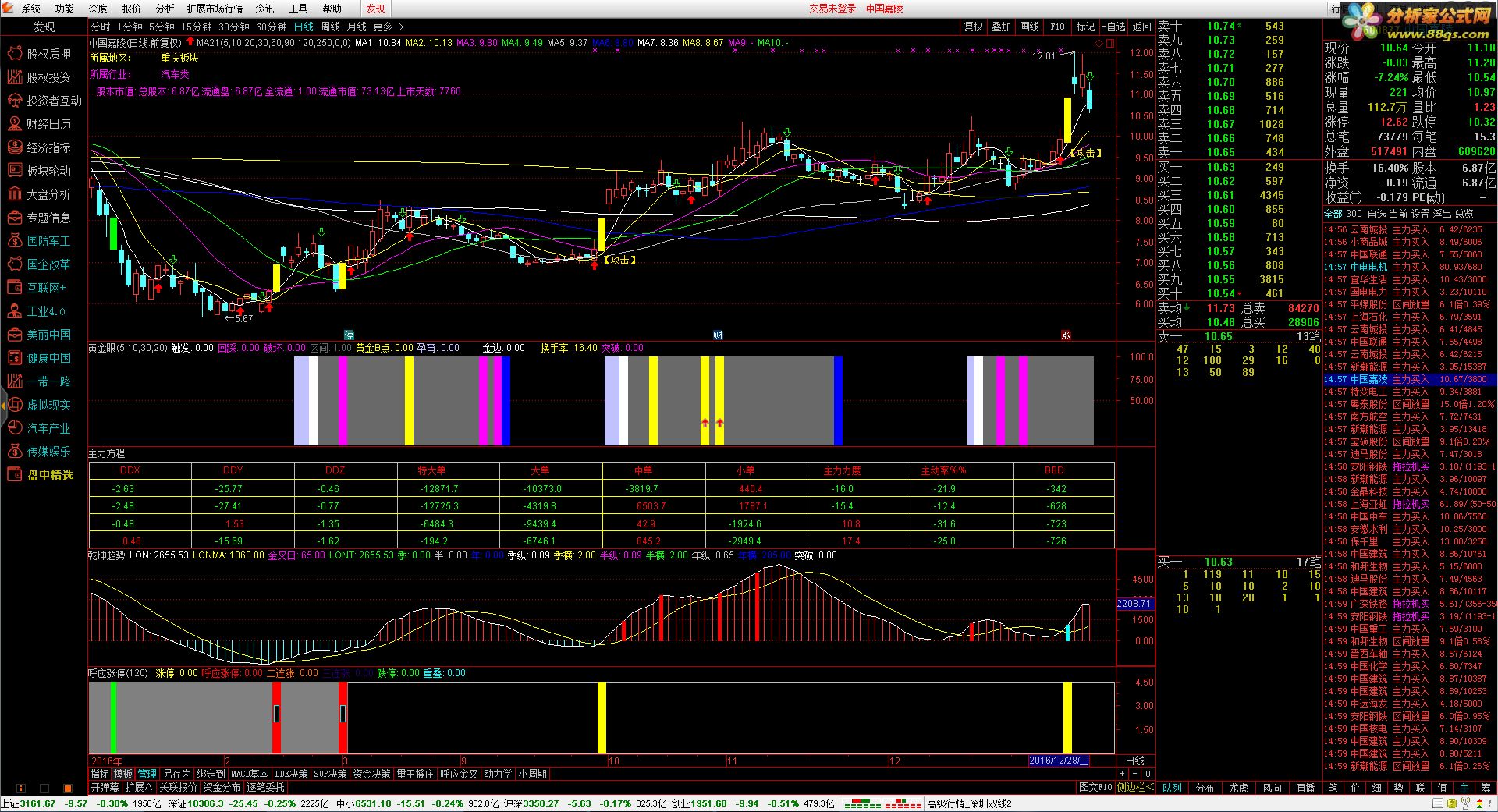Open 资金分布 panel
This screenshot has height=812, width=1498.
pos(222,788)
